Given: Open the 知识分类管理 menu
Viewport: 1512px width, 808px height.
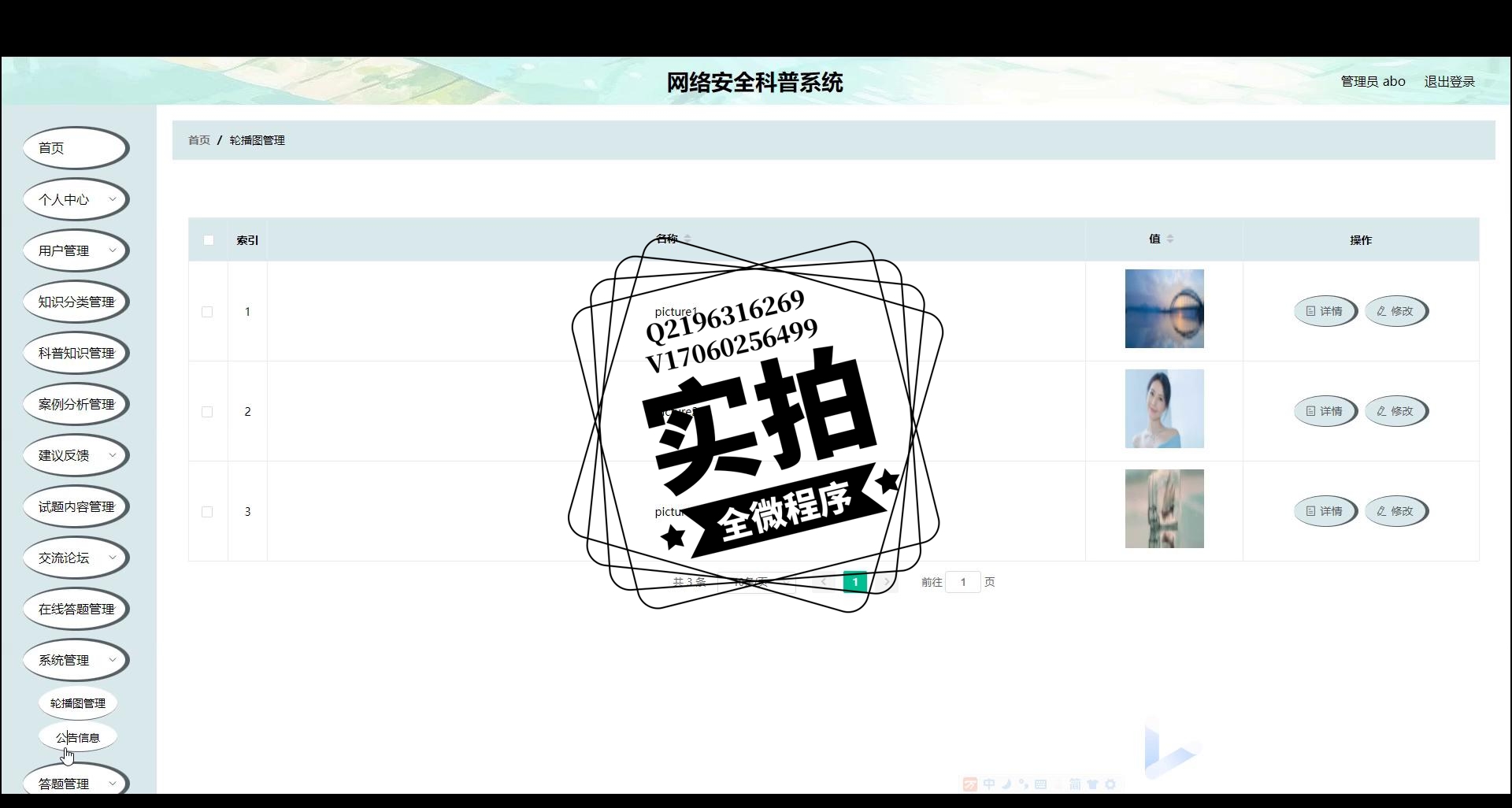Looking at the screenshot, I should tap(76, 302).
